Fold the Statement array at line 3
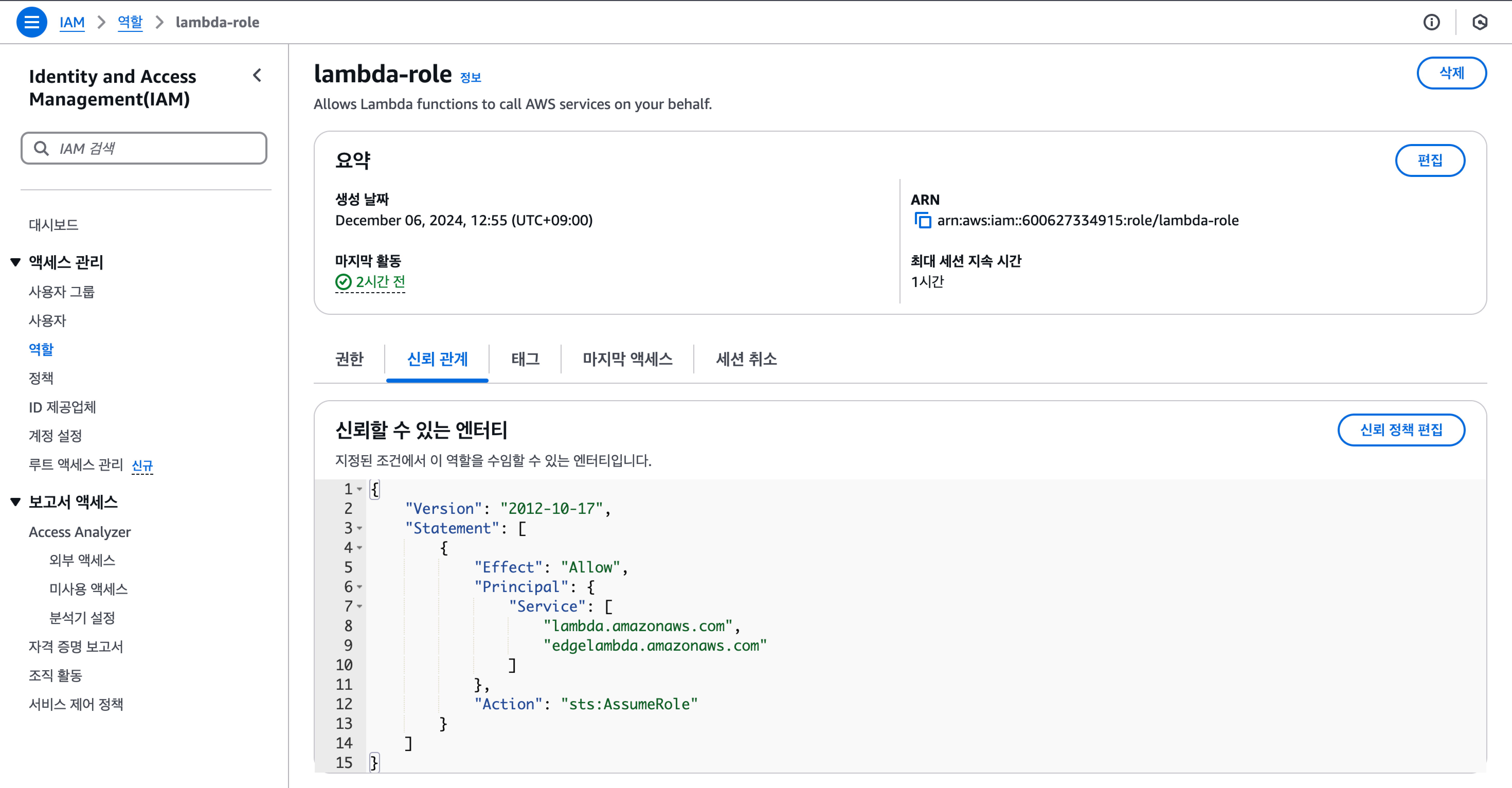 359,529
